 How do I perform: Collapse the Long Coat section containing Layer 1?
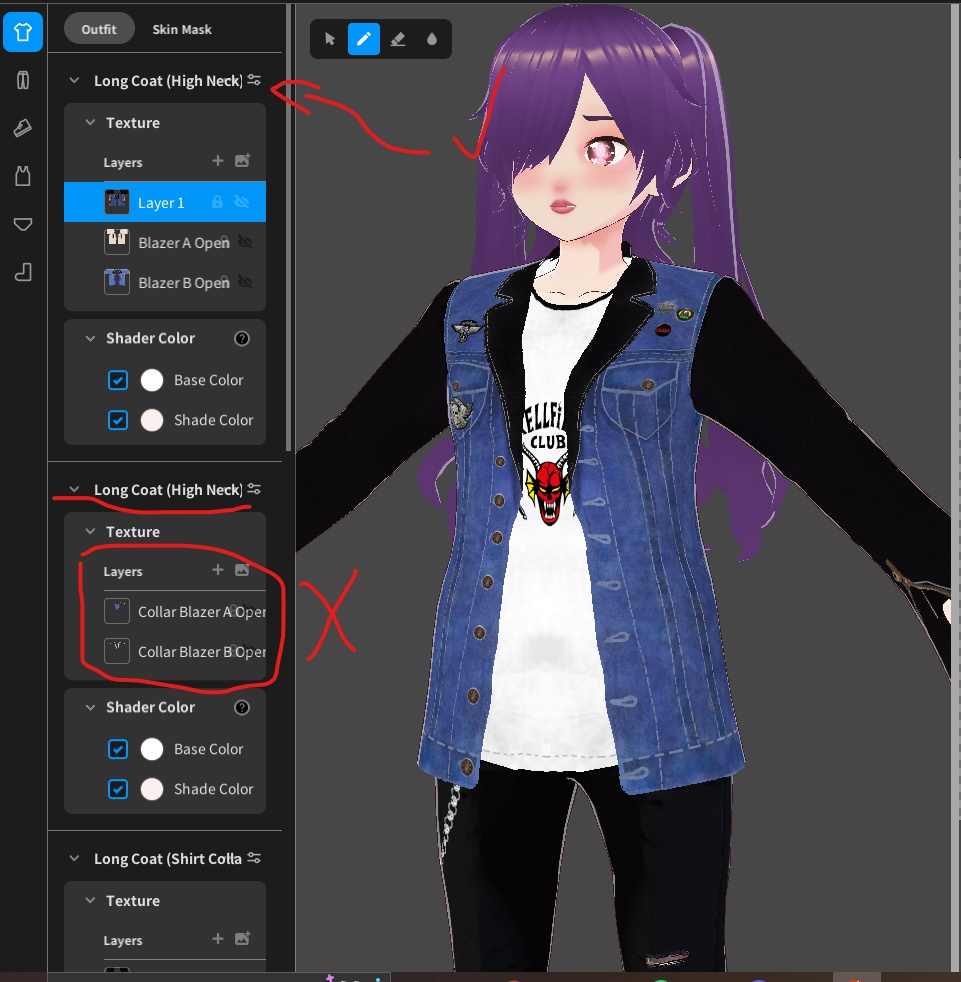75,80
